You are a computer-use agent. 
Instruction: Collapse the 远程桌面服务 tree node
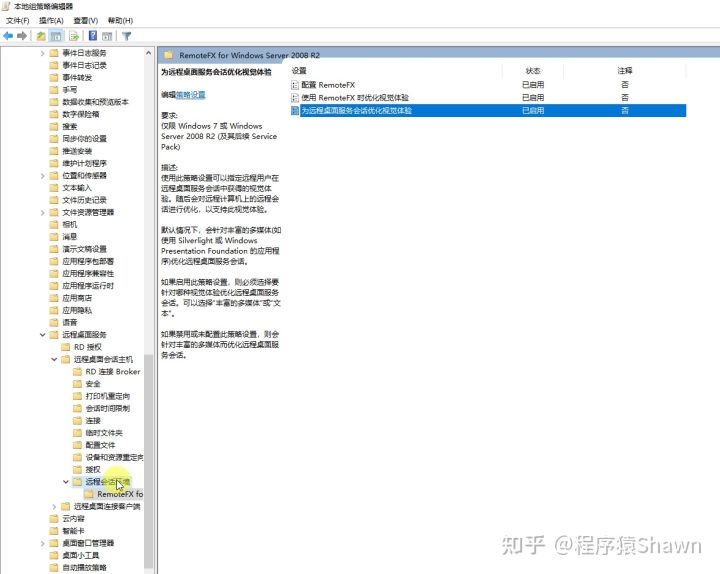point(42,335)
